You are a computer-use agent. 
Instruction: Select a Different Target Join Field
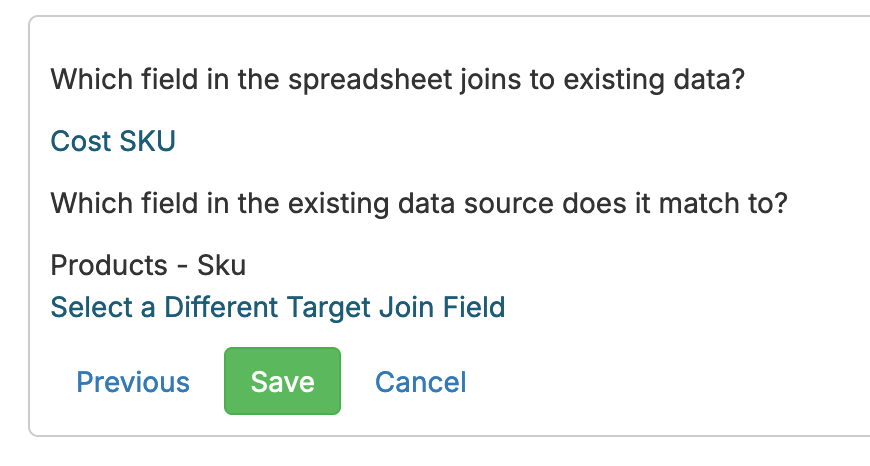tap(278, 307)
